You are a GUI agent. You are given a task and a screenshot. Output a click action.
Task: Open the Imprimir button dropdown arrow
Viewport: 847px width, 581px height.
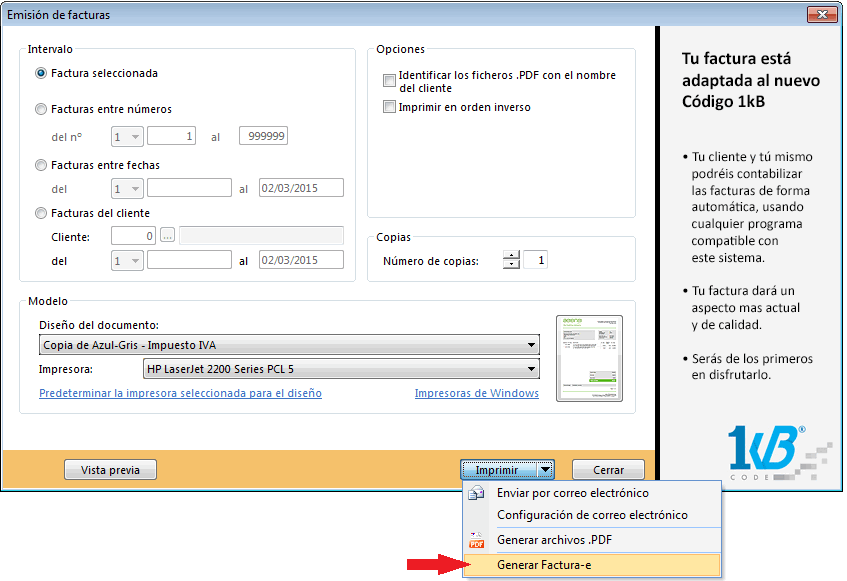point(544,470)
